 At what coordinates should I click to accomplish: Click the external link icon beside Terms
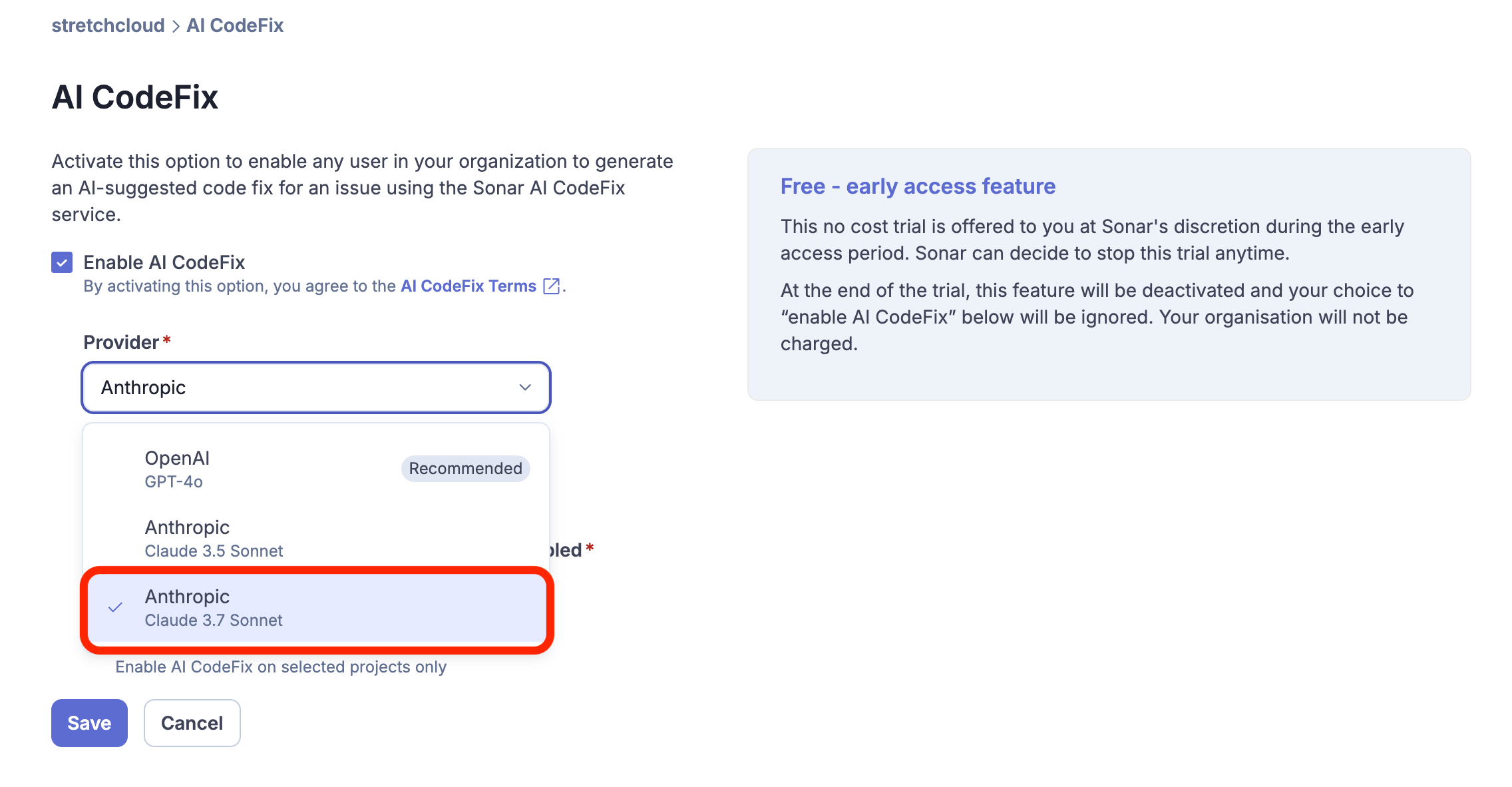coord(552,286)
